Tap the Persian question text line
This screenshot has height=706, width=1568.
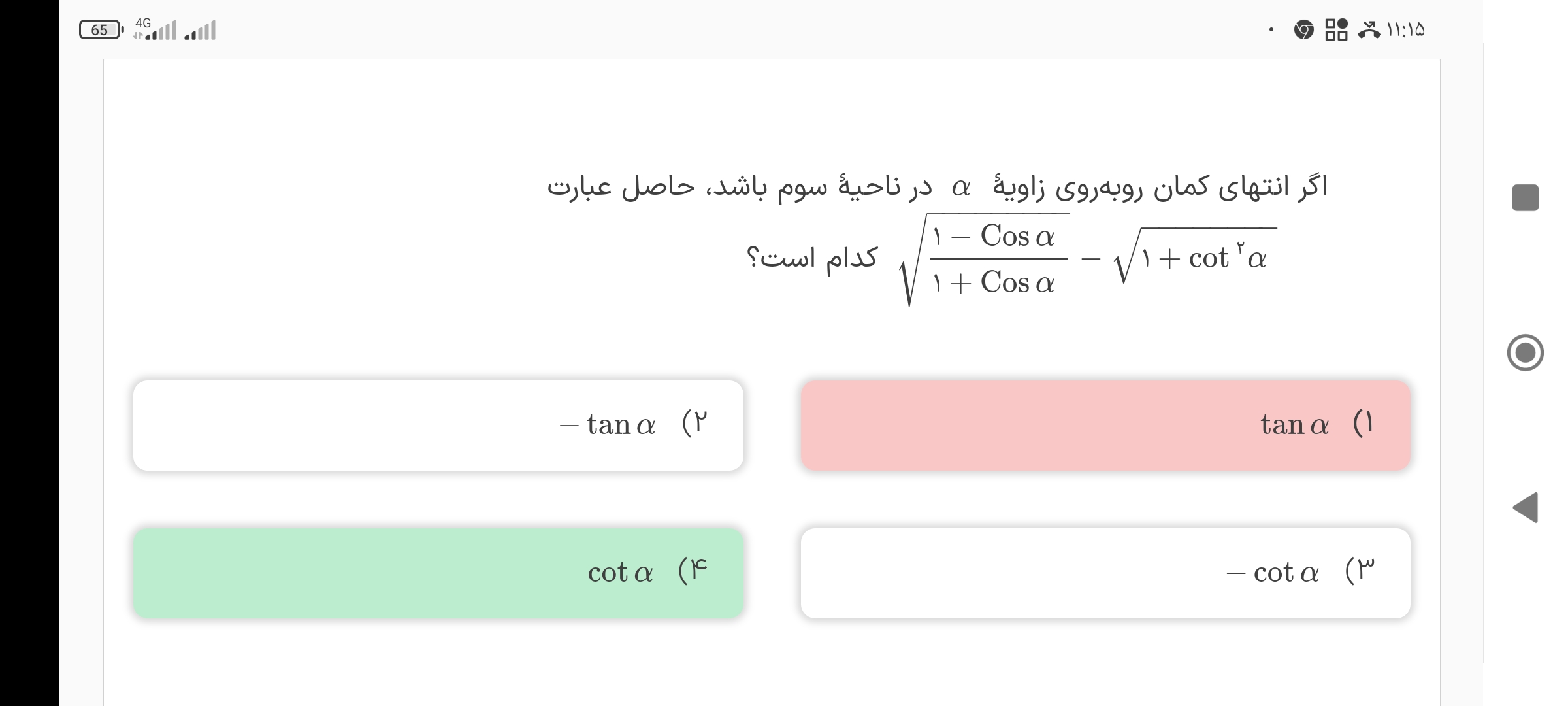click(x=937, y=188)
